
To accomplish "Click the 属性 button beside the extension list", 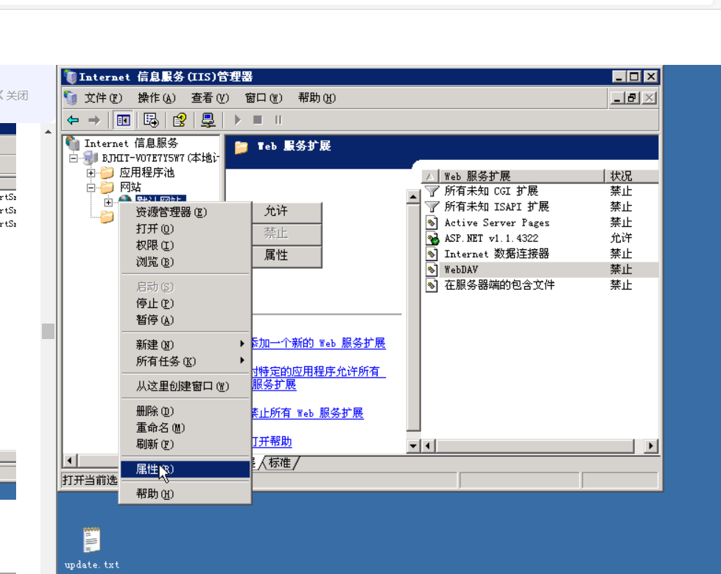I will click(x=287, y=256).
